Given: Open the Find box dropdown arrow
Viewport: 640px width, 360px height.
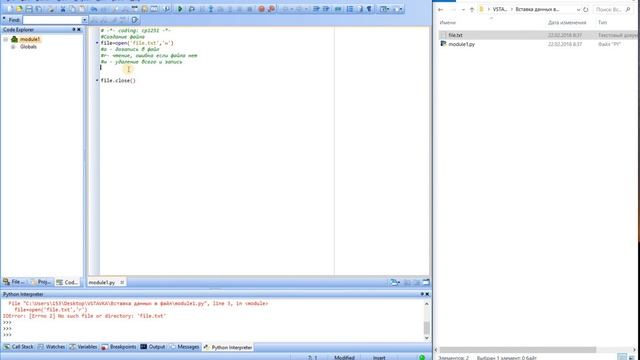Looking at the screenshot, I should [x=84, y=20].
